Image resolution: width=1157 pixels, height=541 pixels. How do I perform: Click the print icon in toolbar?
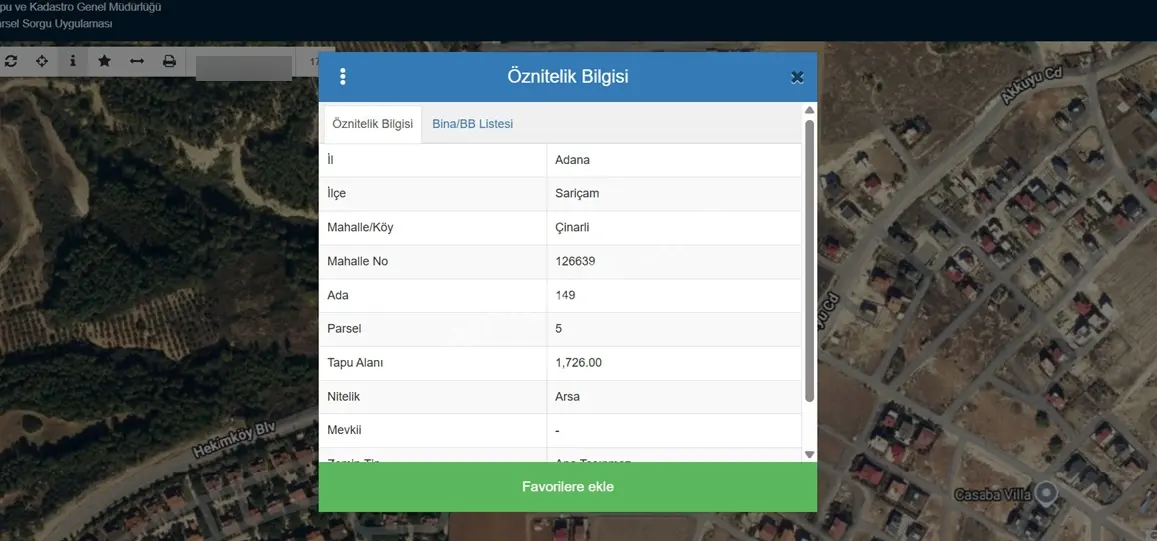click(169, 61)
